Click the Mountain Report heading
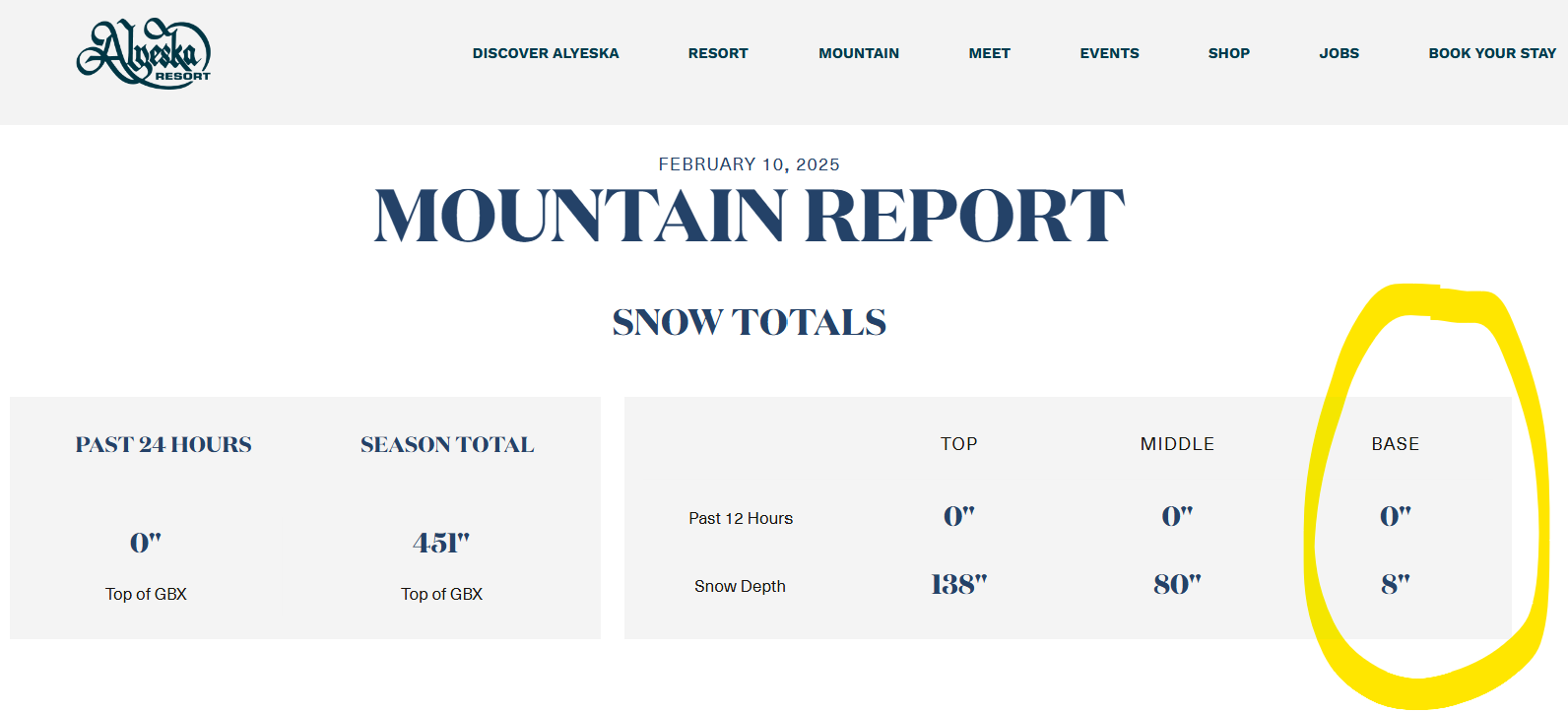 click(749, 216)
